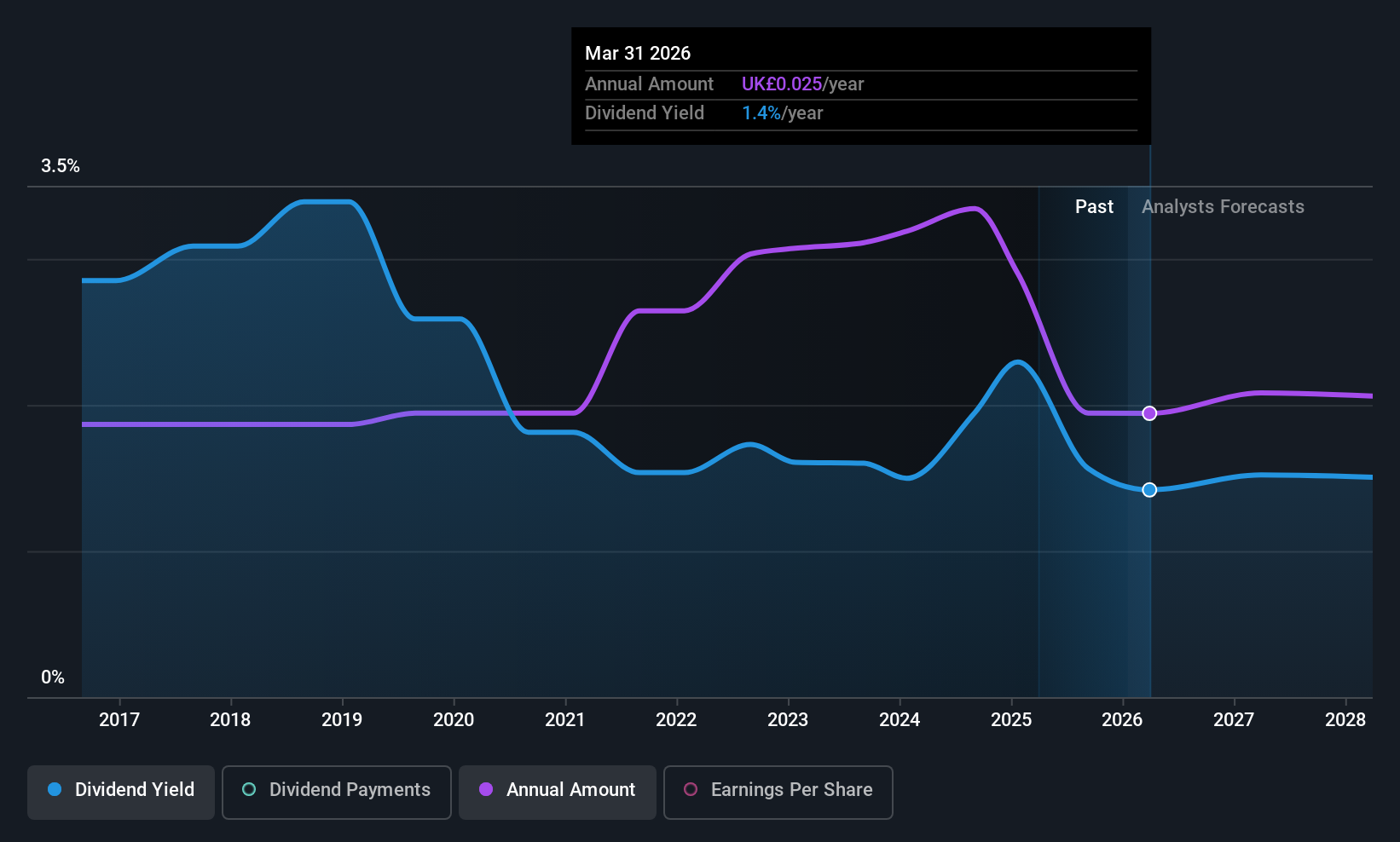Image resolution: width=1400 pixels, height=842 pixels.
Task: Click the Earnings Per Share legend circle
Action: tap(691, 789)
